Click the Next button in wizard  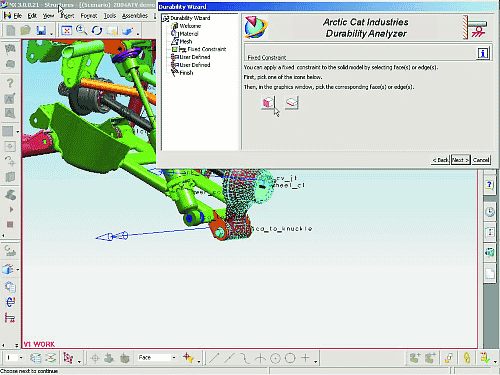pyautogui.click(x=461, y=160)
